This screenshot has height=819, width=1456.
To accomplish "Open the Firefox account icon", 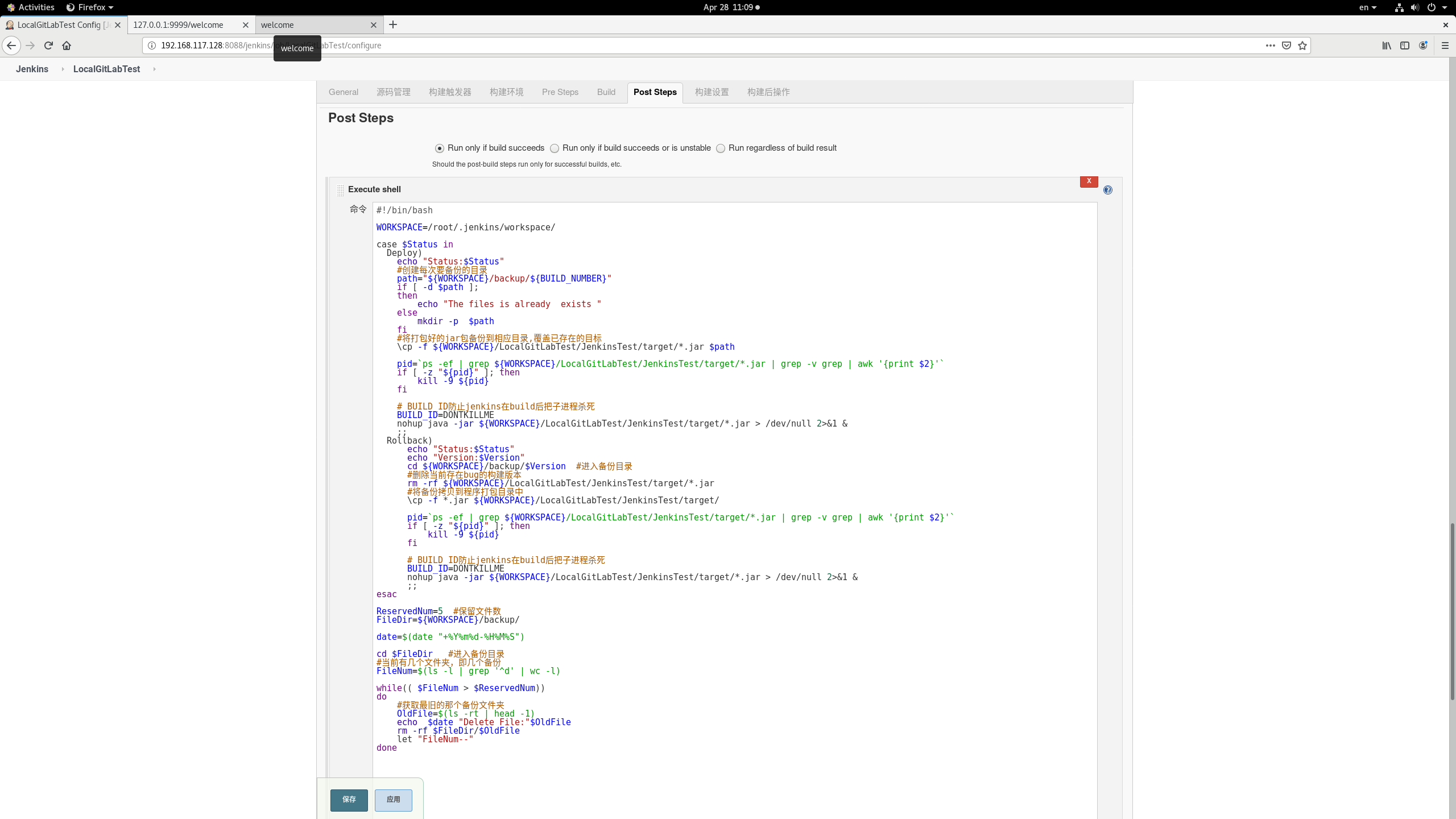I will [x=1424, y=45].
